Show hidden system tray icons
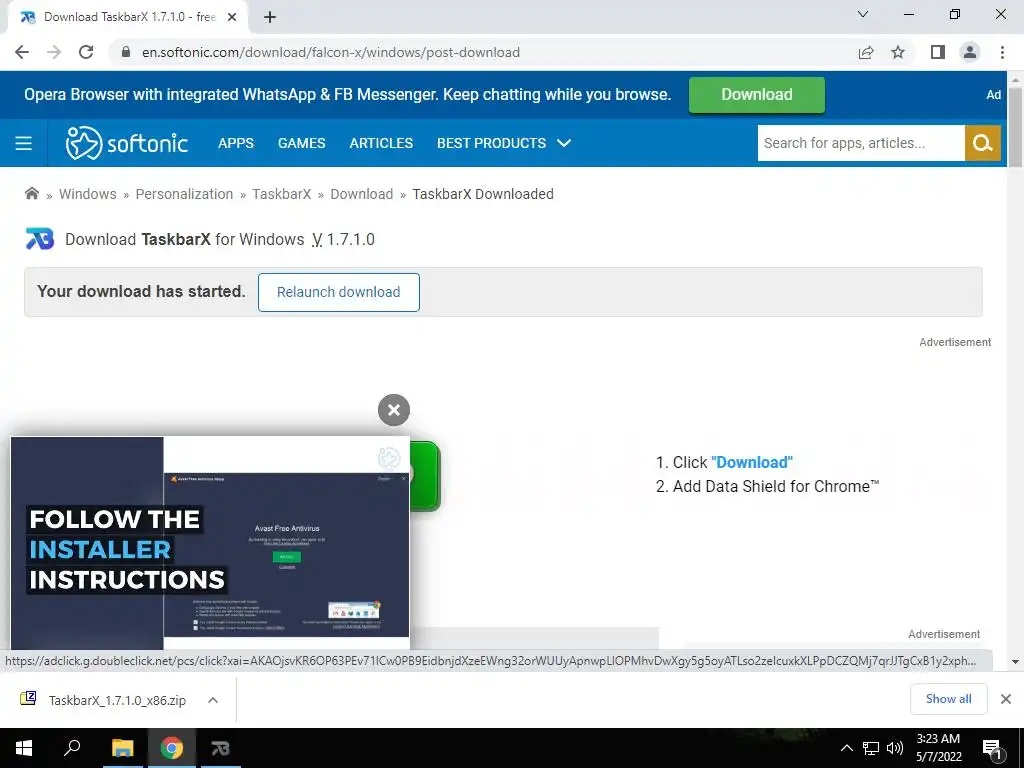This screenshot has height=768, width=1024. [846, 748]
